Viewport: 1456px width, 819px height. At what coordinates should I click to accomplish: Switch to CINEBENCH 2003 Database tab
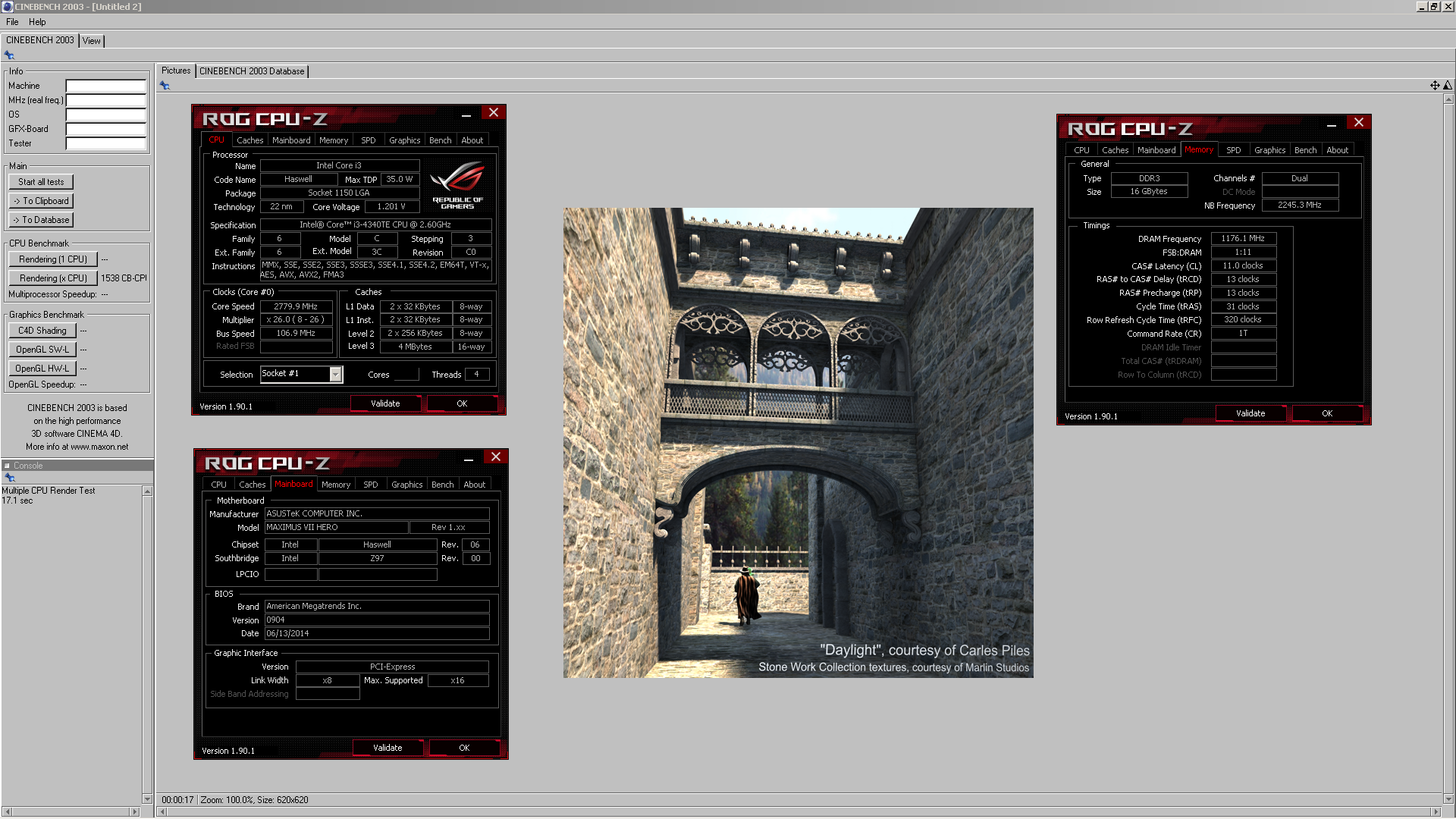click(252, 71)
